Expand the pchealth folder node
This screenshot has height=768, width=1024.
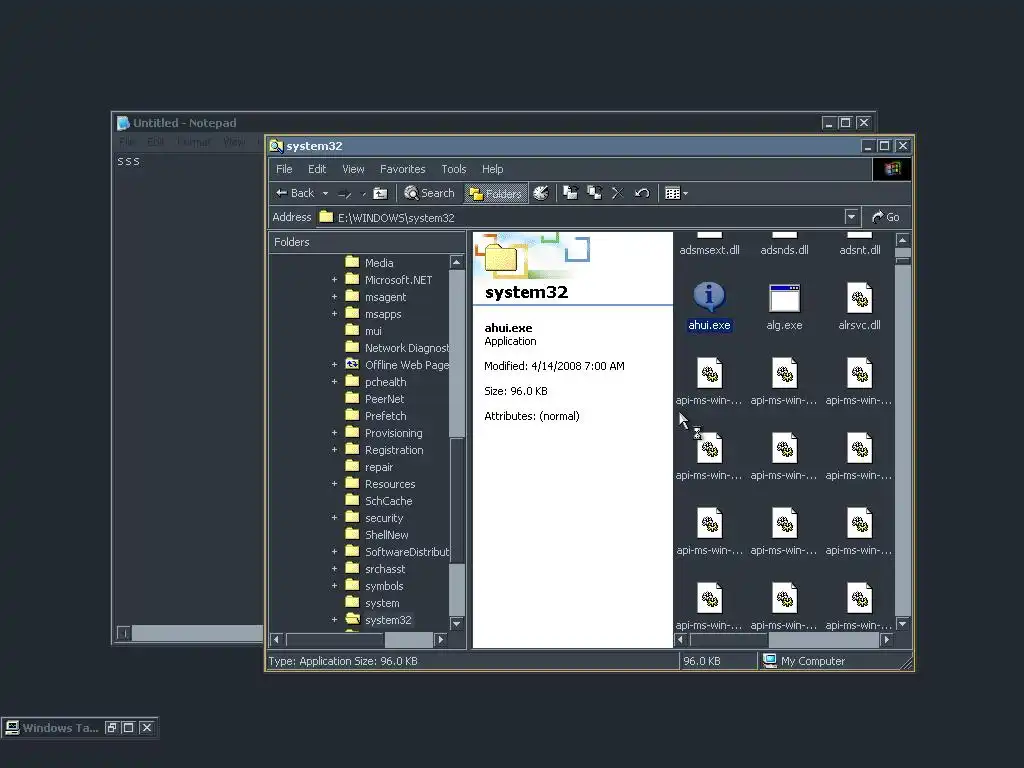[x=334, y=381]
